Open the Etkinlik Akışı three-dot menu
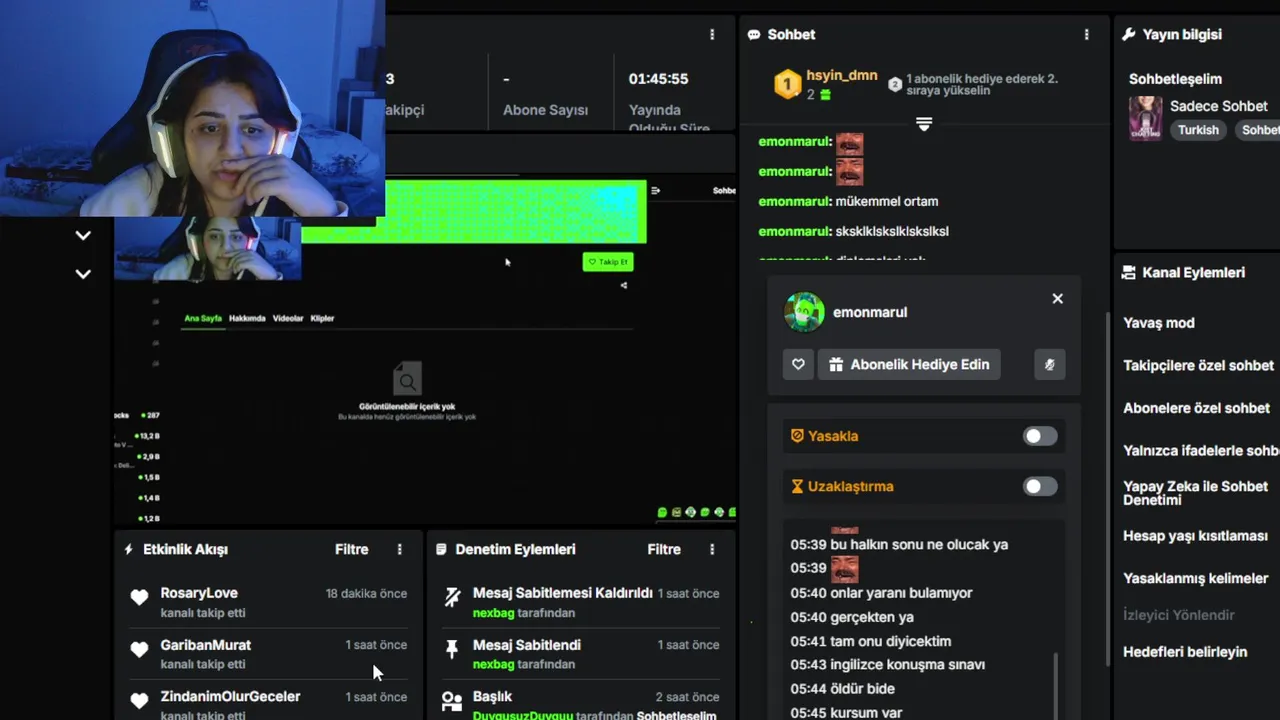 pos(399,549)
